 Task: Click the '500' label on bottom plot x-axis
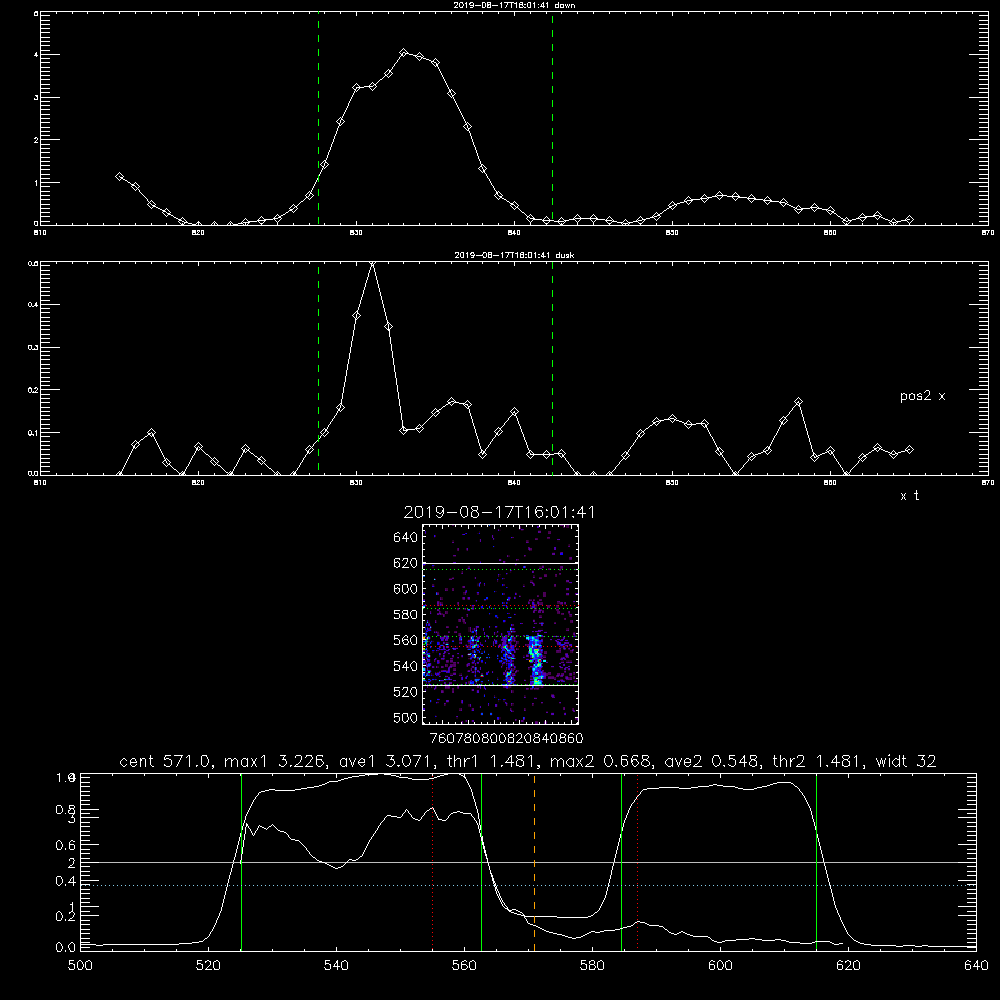tap(80, 966)
